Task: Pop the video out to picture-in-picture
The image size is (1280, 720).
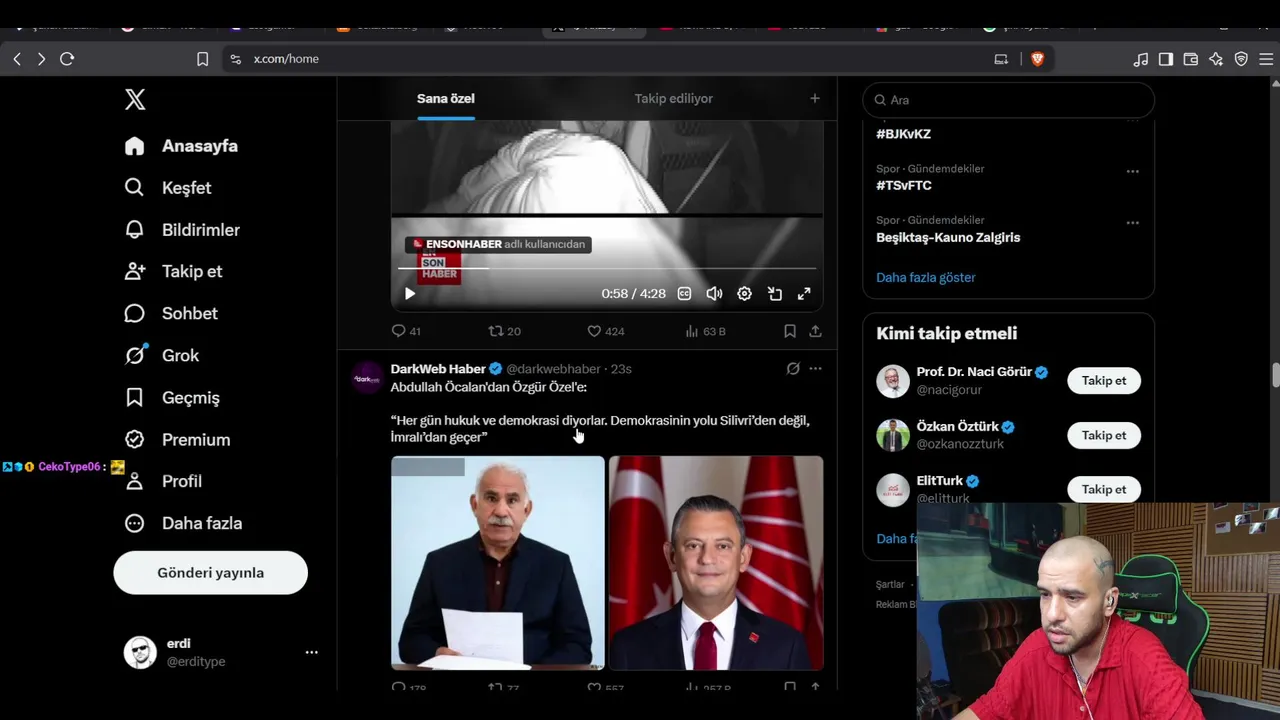Action: [775, 294]
